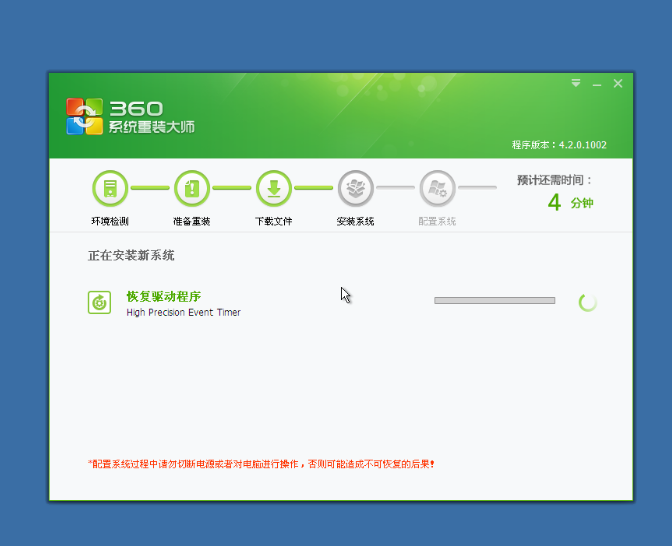Open the title bar dropdown menu arrow
The image size is (672, 546).
(576, 84)
